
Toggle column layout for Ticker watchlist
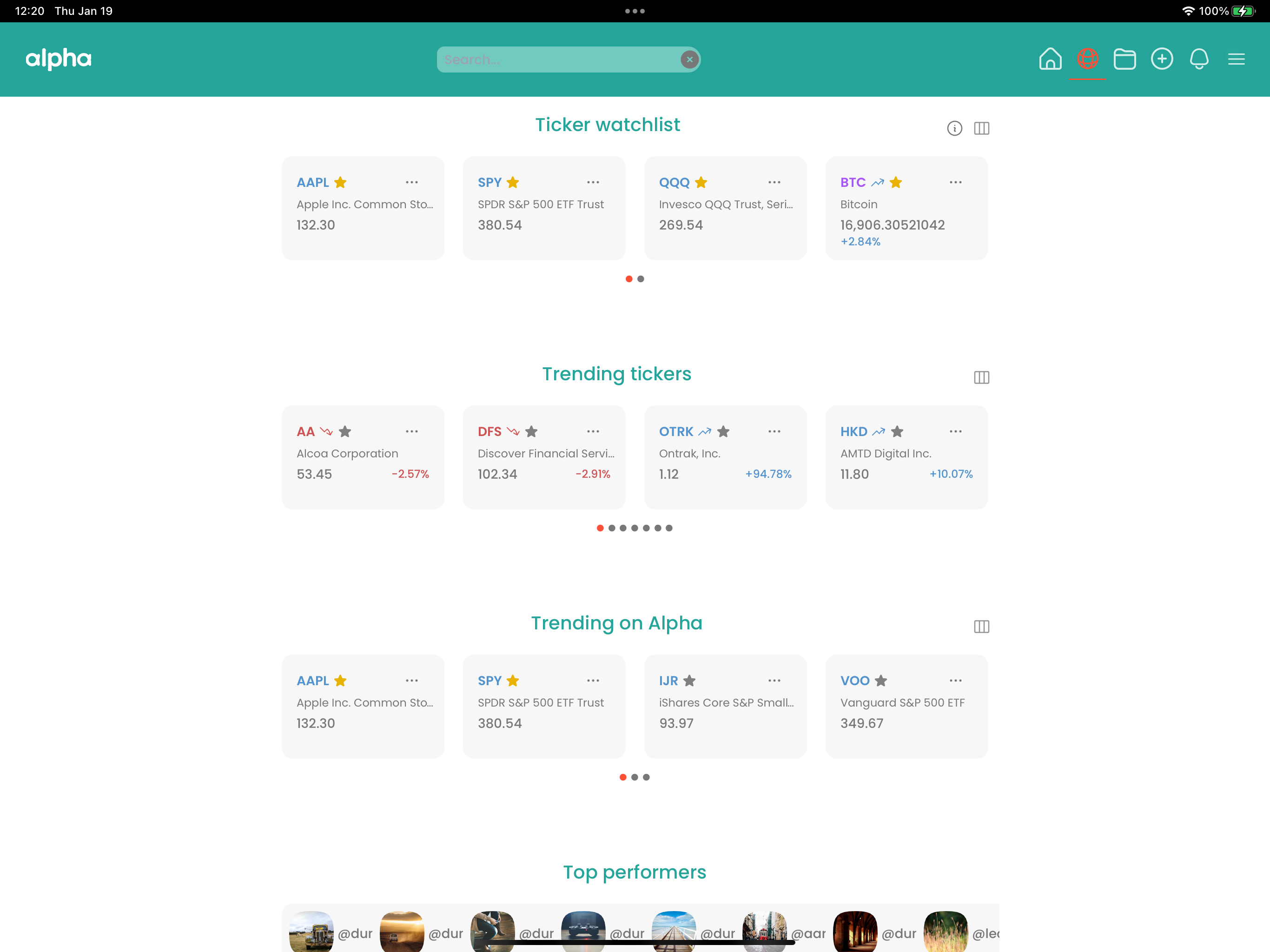(981, 128)
